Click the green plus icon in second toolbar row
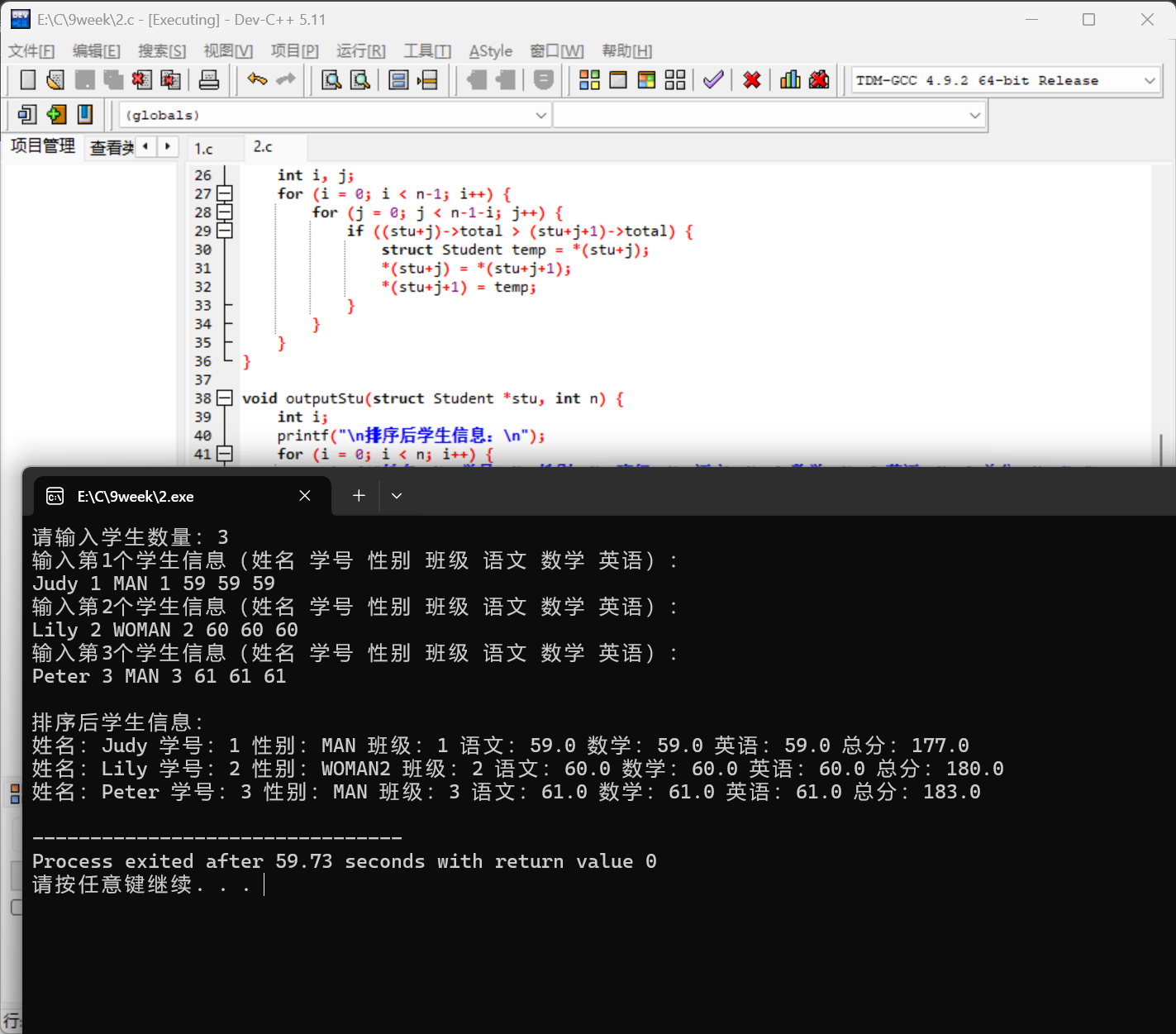This screenshot has height=1034, width=1176. (x=56, y=115)
